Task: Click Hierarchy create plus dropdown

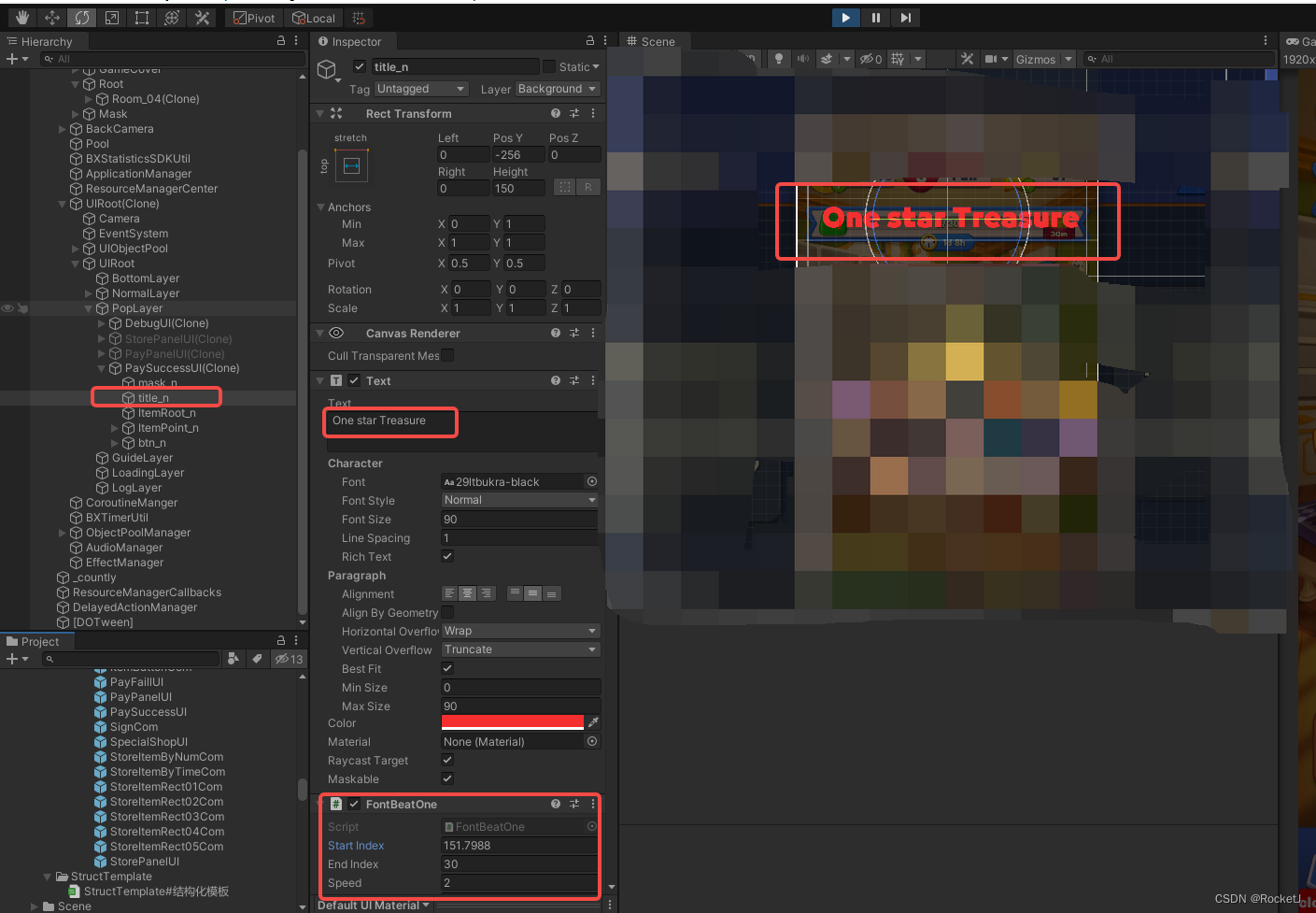Action: 17,59
